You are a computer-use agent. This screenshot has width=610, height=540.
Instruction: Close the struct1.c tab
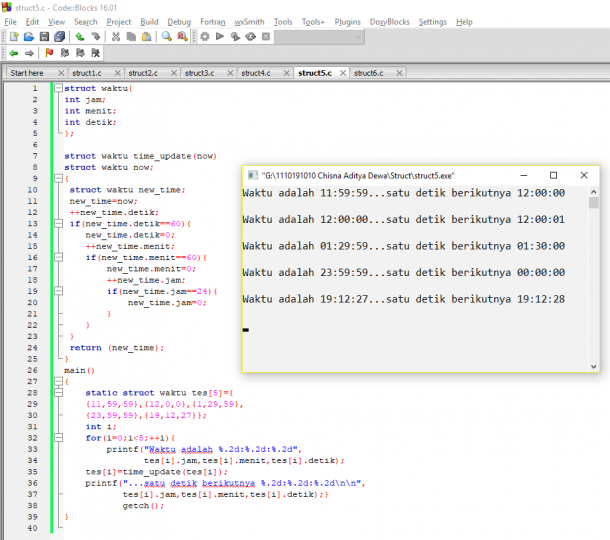point(117,73)
